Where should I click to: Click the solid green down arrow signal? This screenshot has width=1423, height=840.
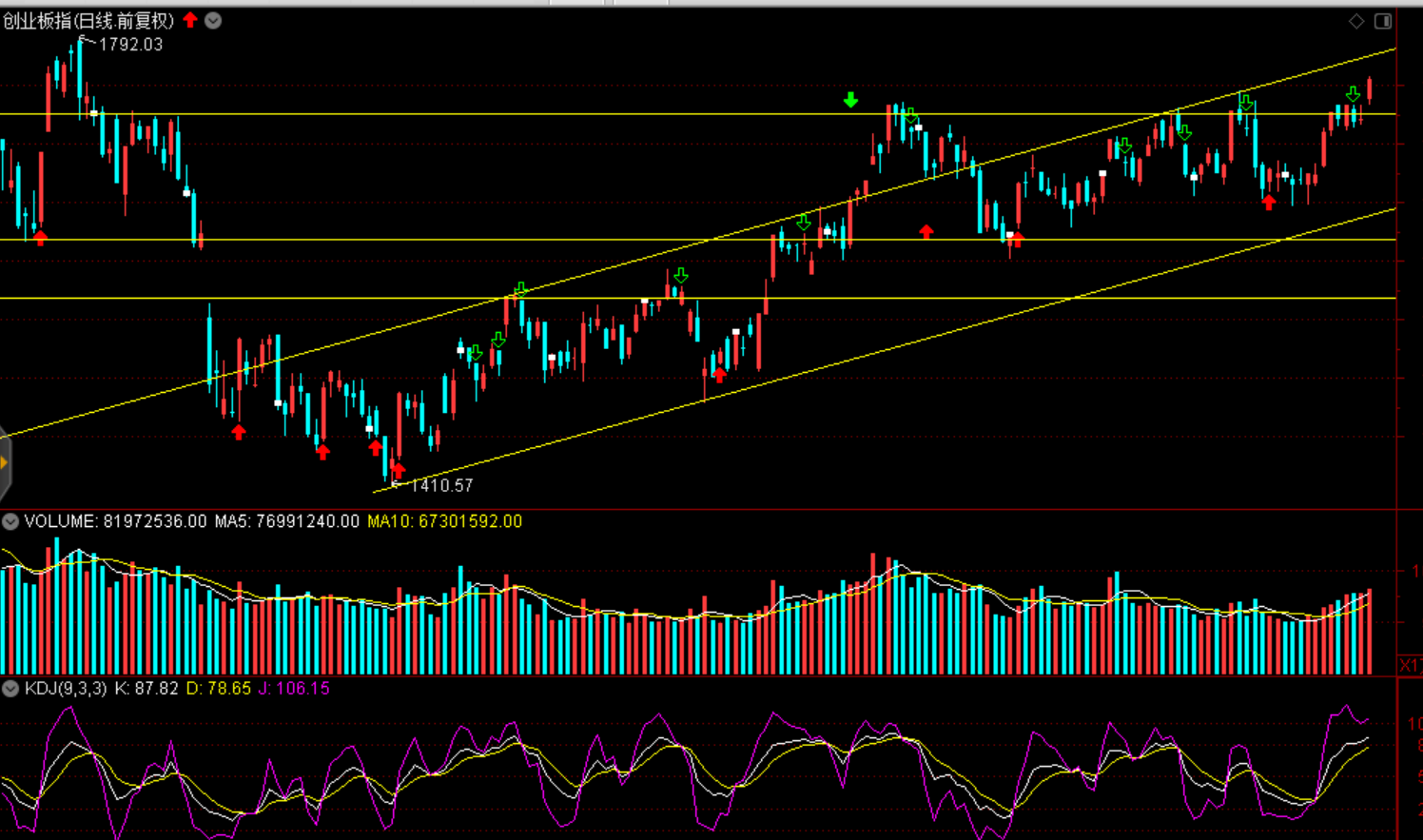click(850, 100)
